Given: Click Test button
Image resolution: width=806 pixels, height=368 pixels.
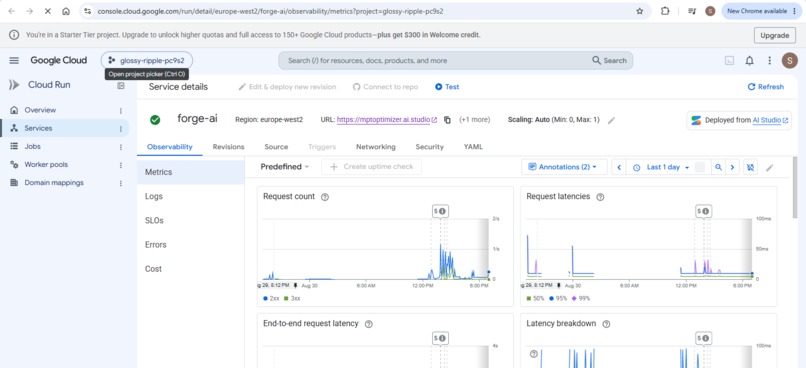Looking at the screenshot, I should point(447,87).
